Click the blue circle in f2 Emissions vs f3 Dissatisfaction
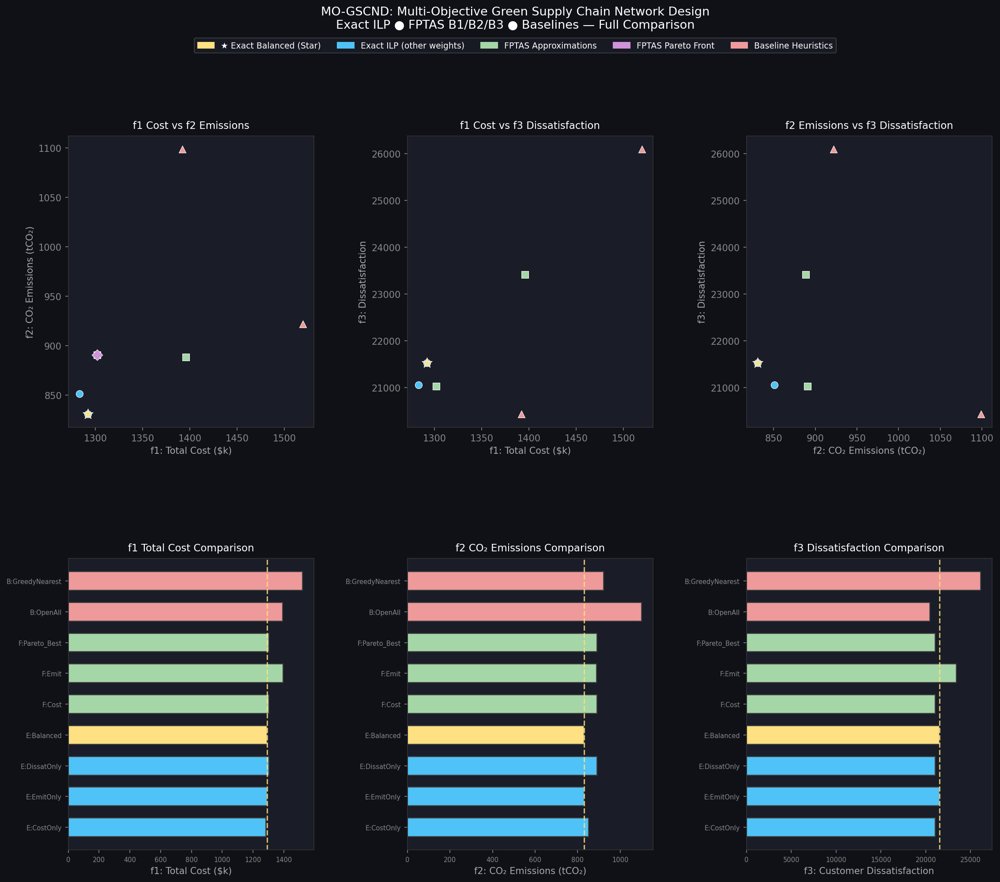The height and width of the screenshot is (882, 1000). (x=774, y=385)
